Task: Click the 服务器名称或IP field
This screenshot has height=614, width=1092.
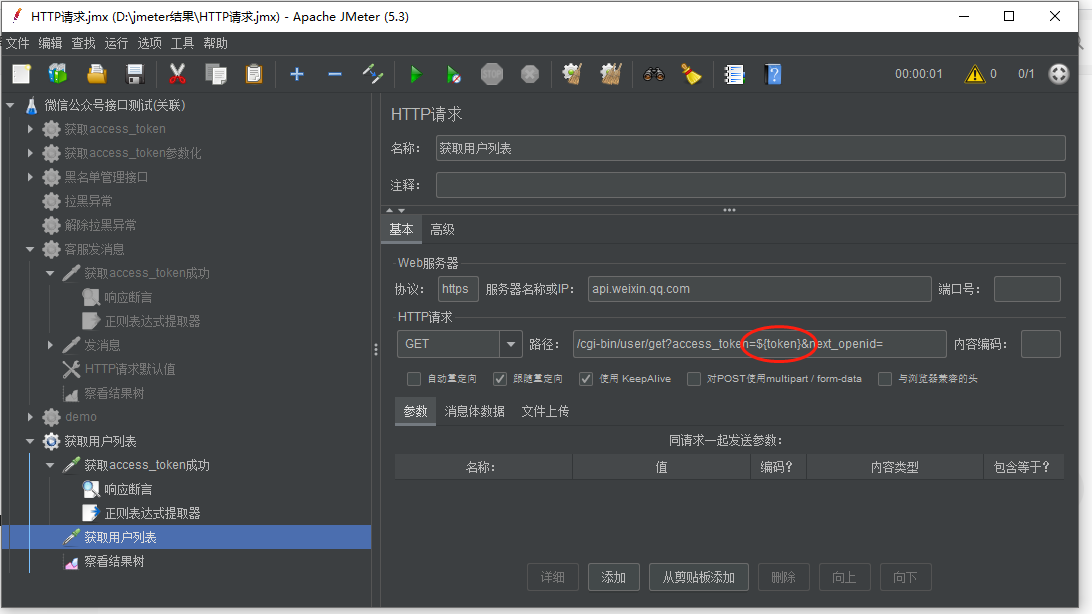Action: click(x=759, y=289)
